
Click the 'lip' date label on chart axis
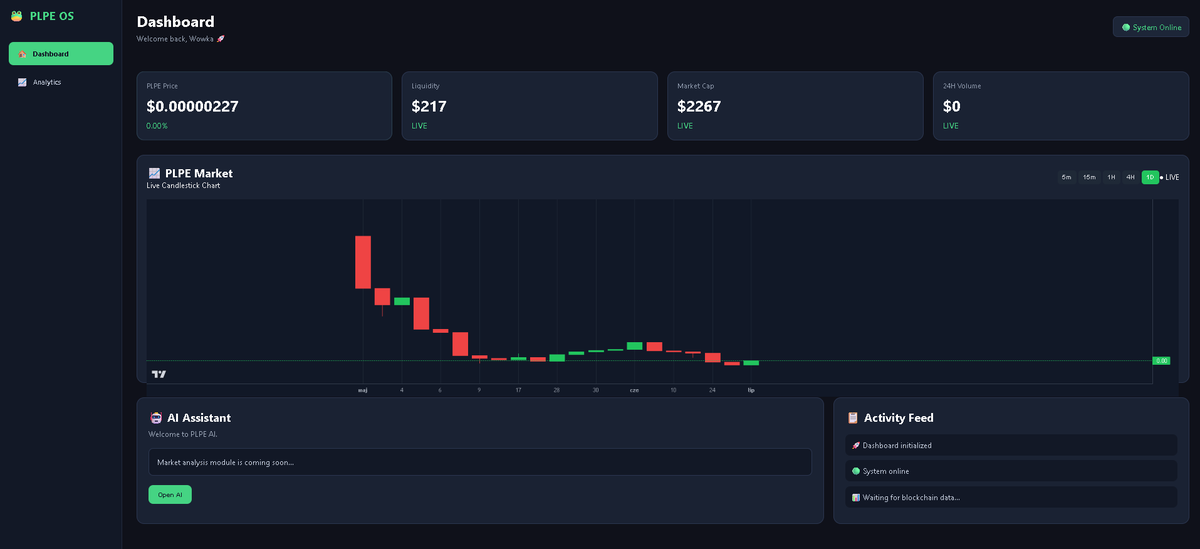pos(751,390)
